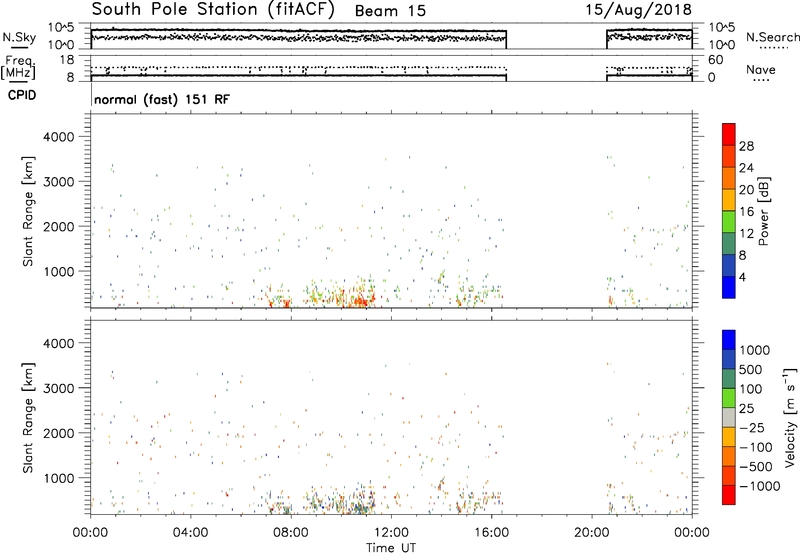
Task: Select the -100 label on the Velocity colorbar
Action: pyautogui.click(x=755, y=447)
